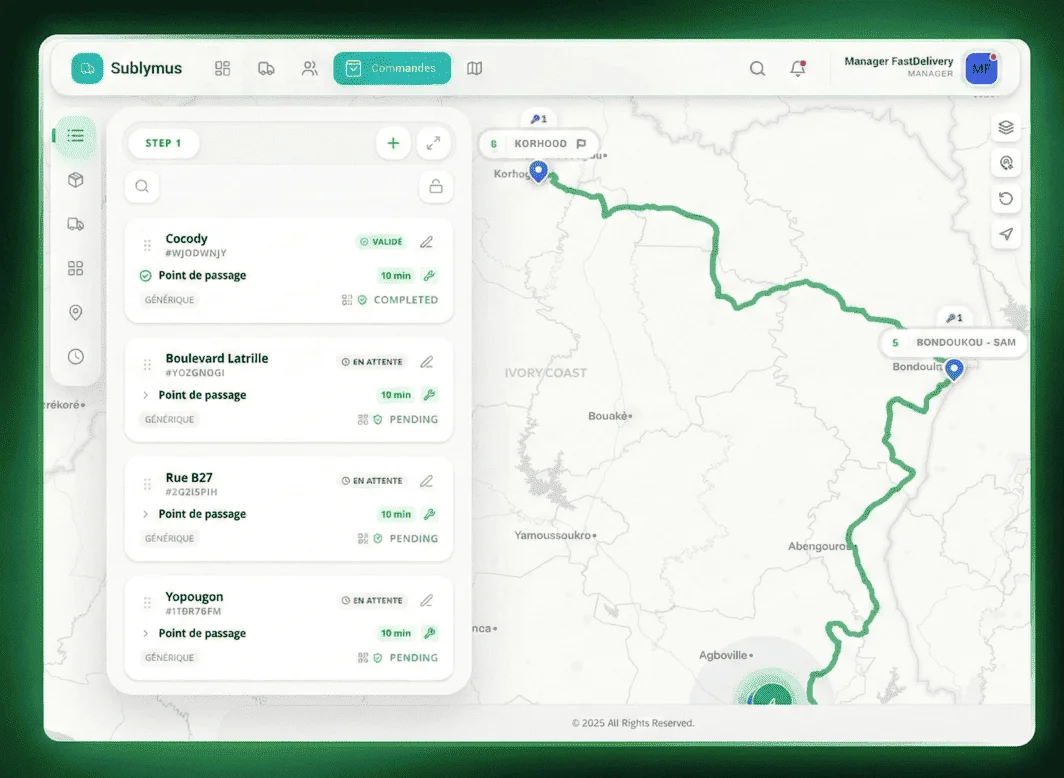The image size is (1064, 778).
Task: Edit the Cocody order with pencil icon
Action: pyautogui.click(x=426, y=242)
